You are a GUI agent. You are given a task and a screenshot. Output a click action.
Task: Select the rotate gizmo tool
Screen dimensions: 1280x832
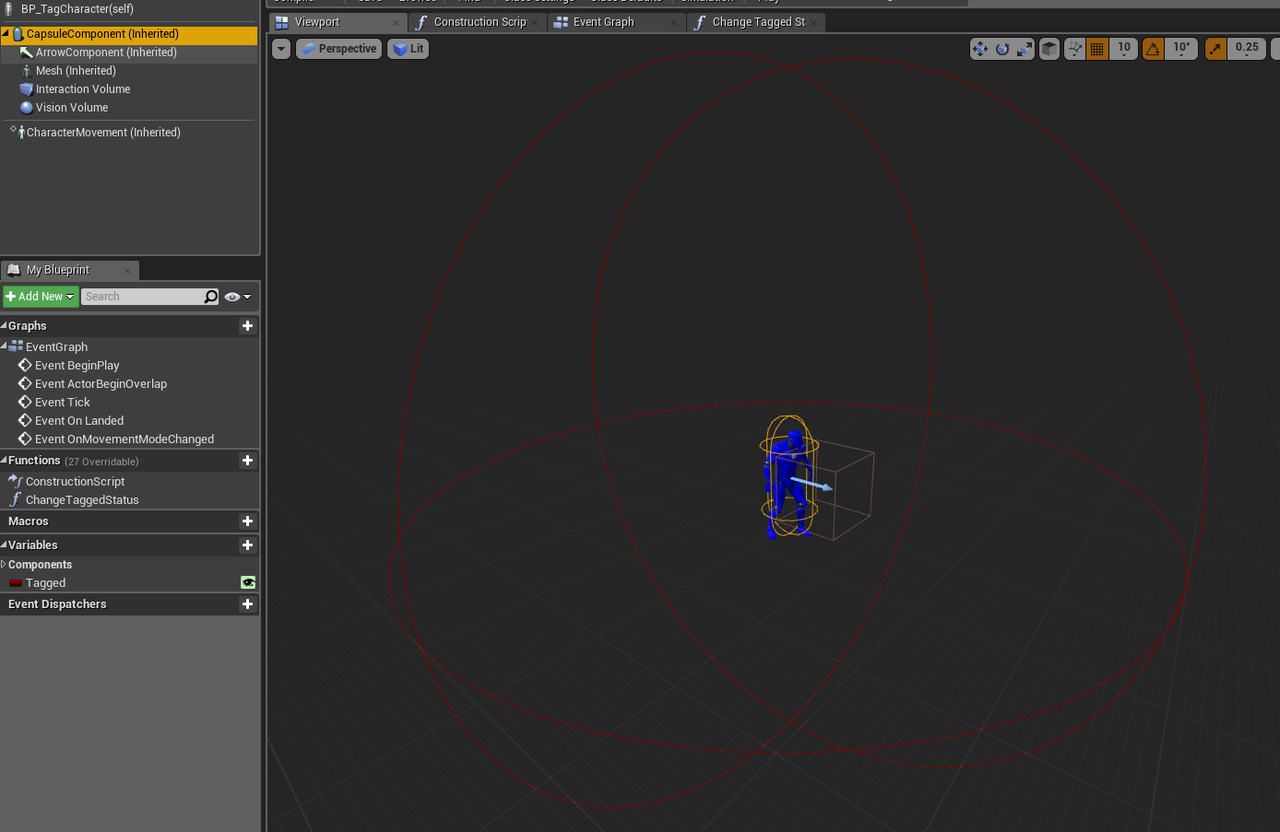[1002, 48]
